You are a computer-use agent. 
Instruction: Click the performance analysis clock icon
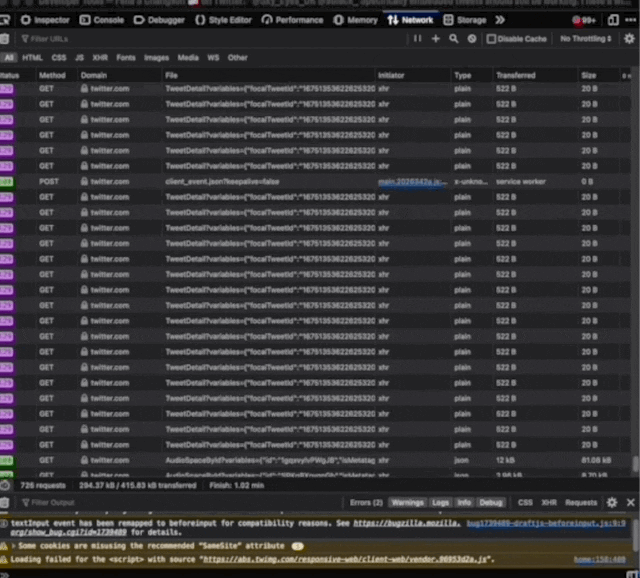click(5, 485)
